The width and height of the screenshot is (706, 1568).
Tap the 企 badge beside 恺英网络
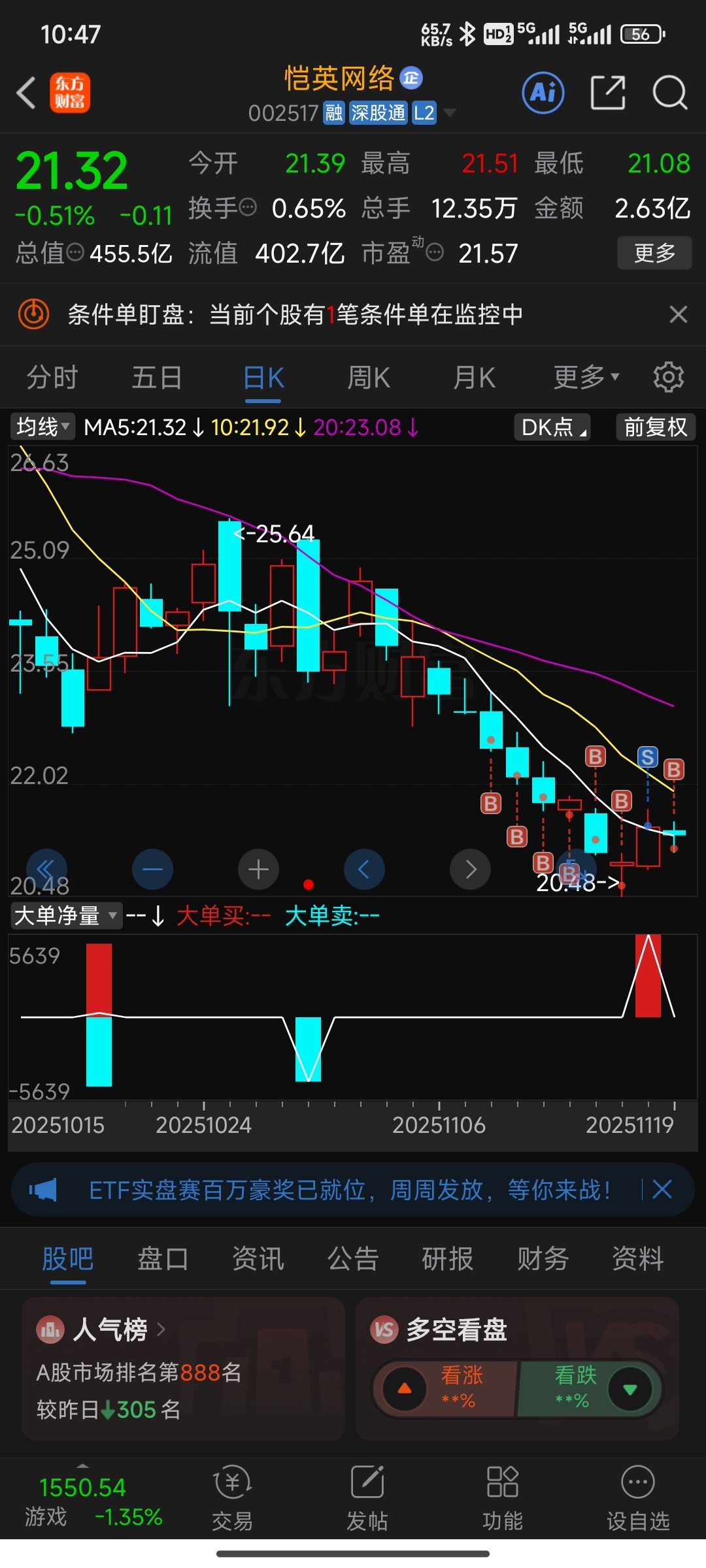click(x=411, y=78)
